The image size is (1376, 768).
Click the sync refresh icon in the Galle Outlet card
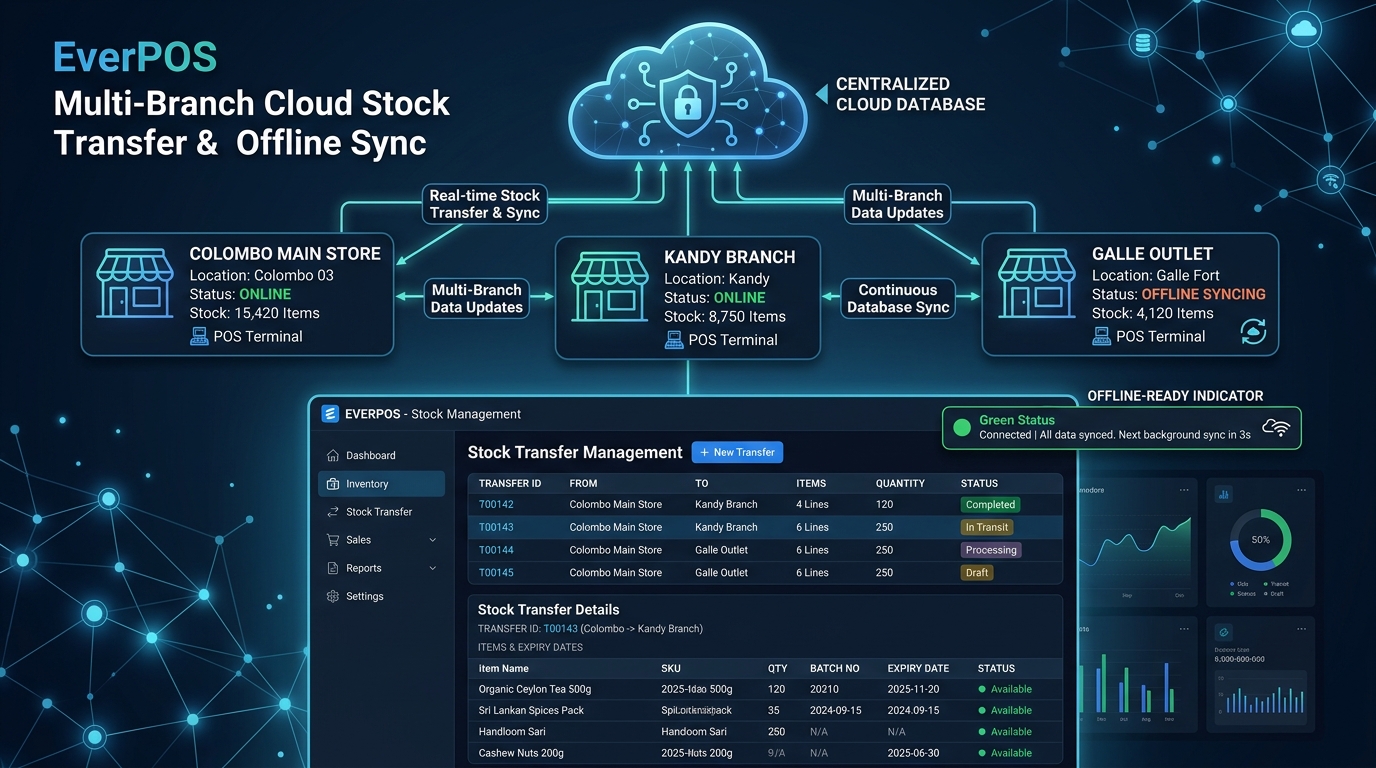(x=1253, y=332)
